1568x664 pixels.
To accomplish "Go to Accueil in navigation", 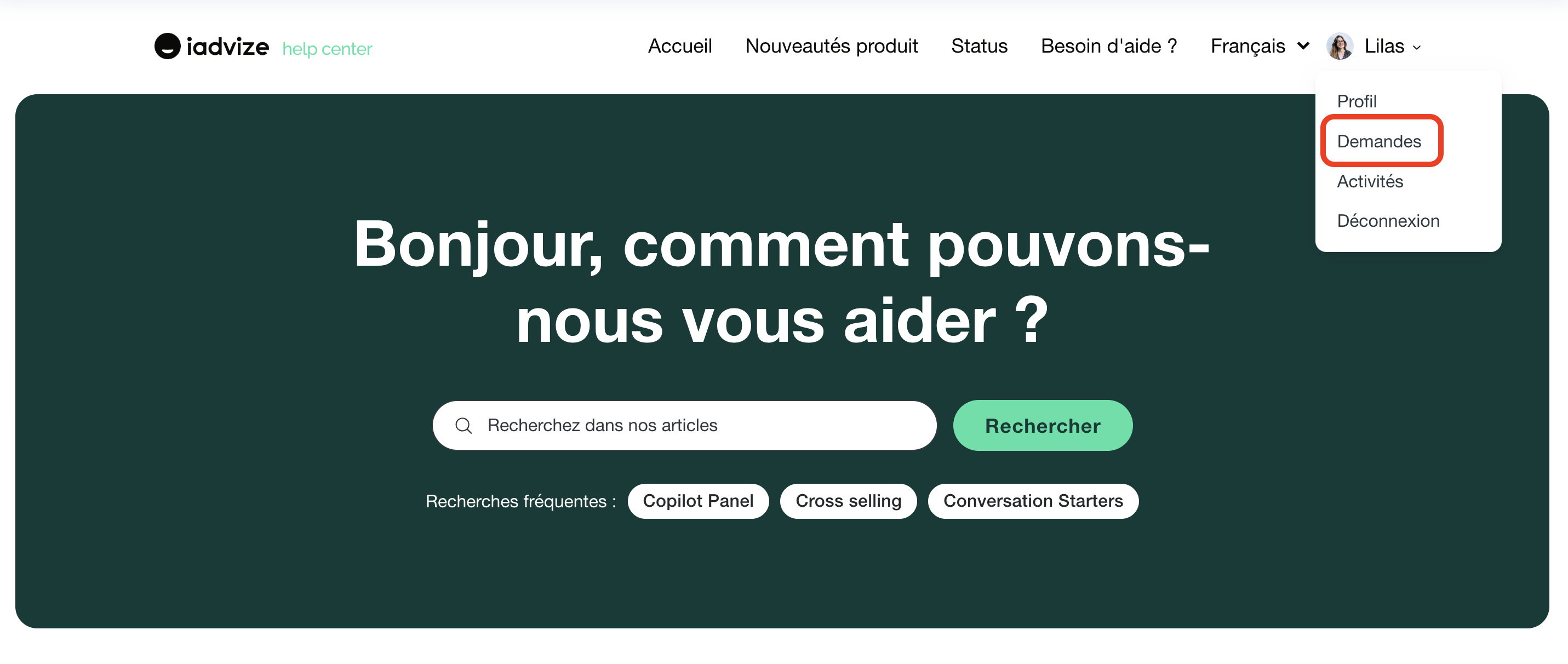I will point(679,46).
